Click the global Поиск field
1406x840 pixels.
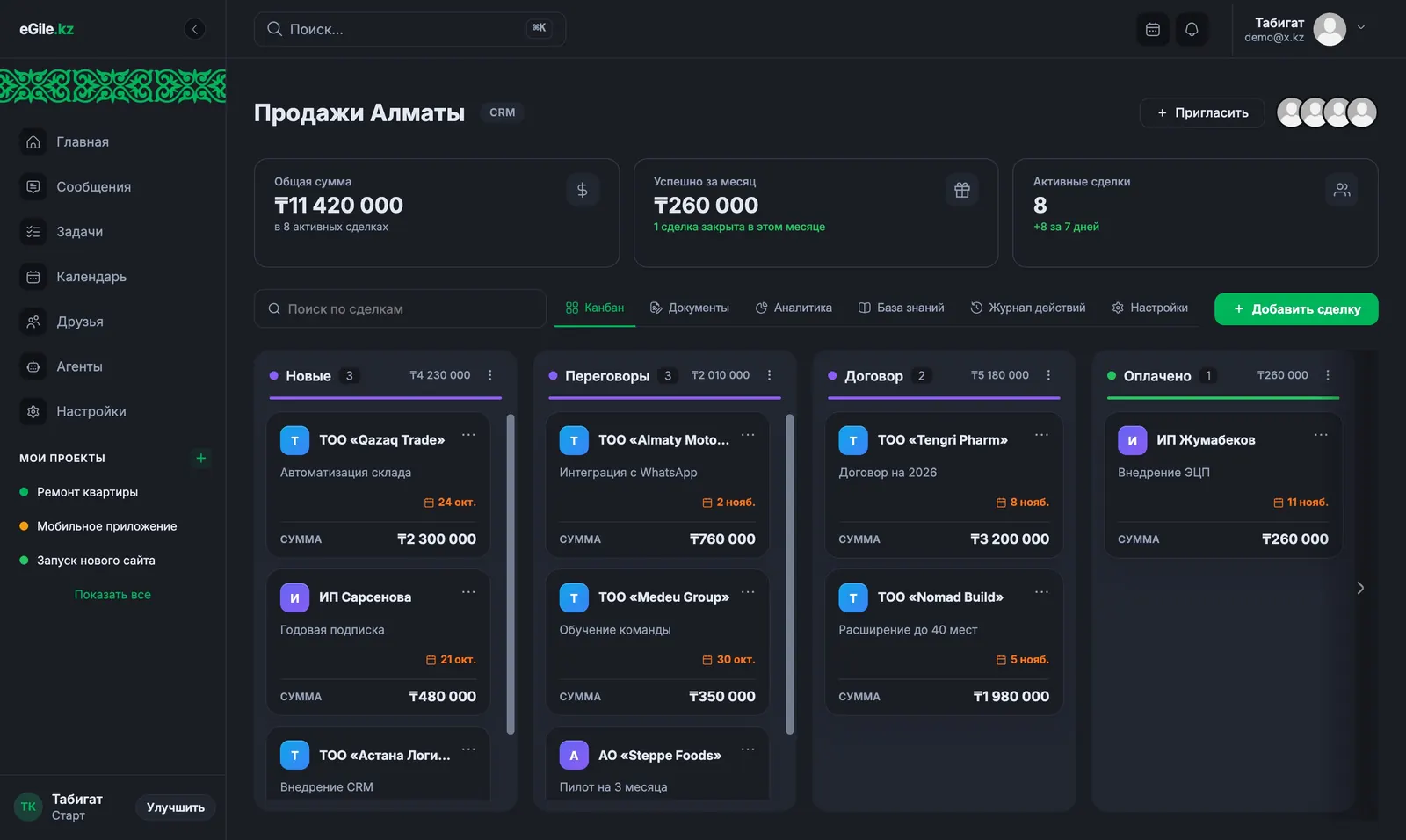click(409, 29)
